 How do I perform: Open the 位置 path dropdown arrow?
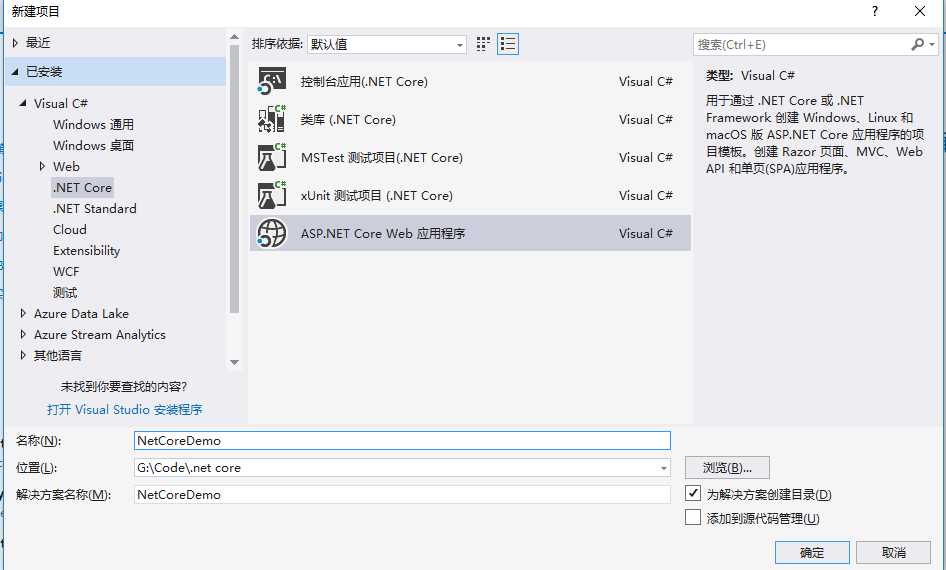tap(664, 467)
